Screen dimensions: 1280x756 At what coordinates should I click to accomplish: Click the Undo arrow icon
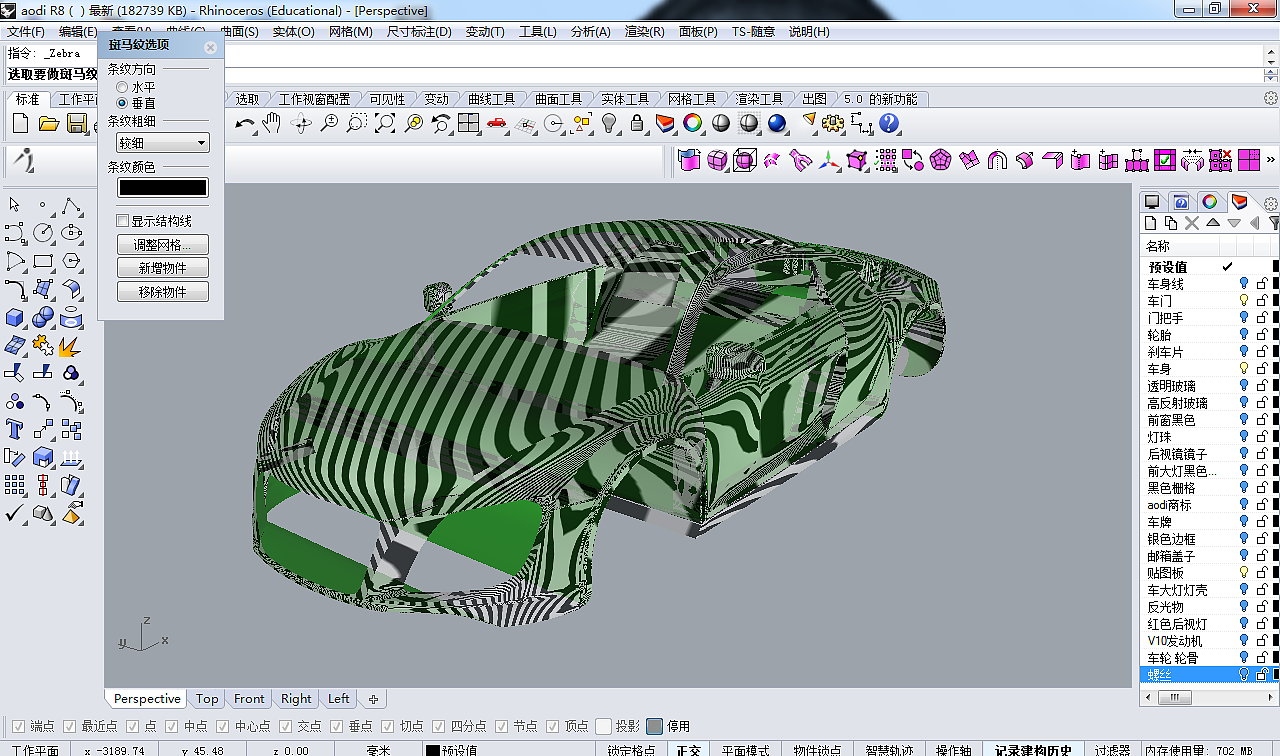(245, 123)
